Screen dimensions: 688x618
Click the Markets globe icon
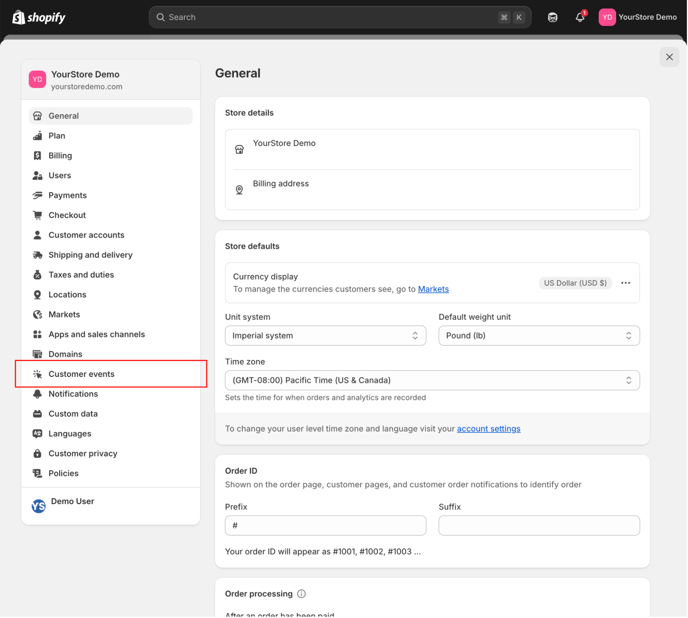[38, 314]
